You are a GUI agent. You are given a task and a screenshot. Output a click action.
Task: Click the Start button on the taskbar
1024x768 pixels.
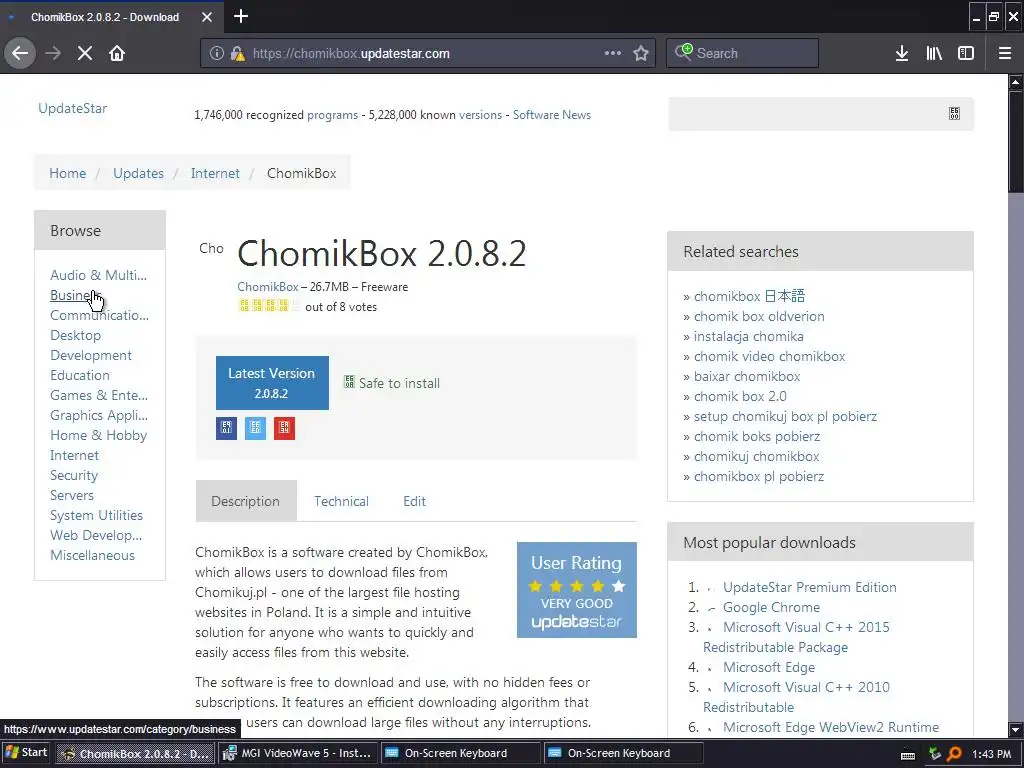coord(26,752)
